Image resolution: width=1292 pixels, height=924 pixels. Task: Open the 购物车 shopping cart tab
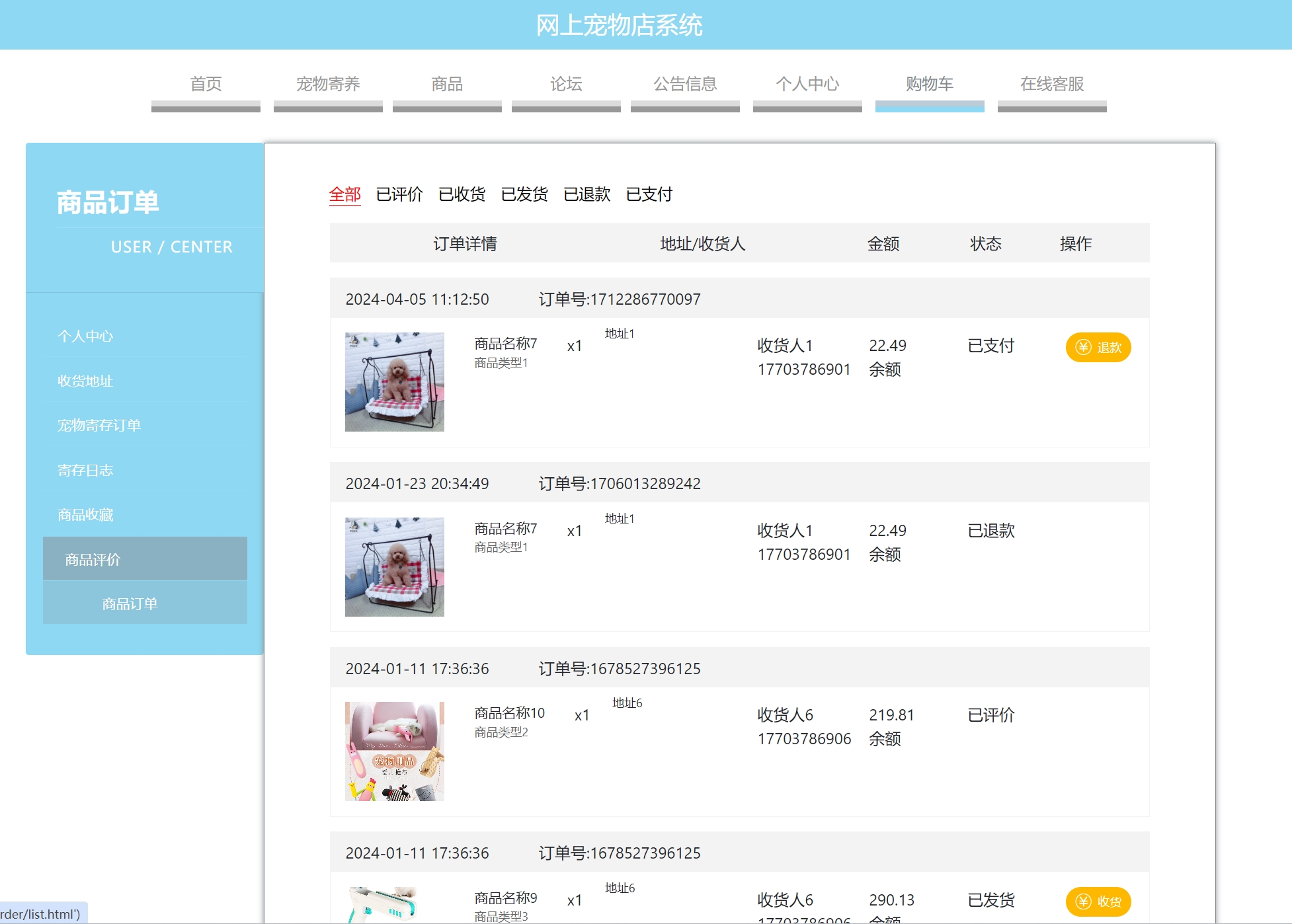click(x=930, y=85)
